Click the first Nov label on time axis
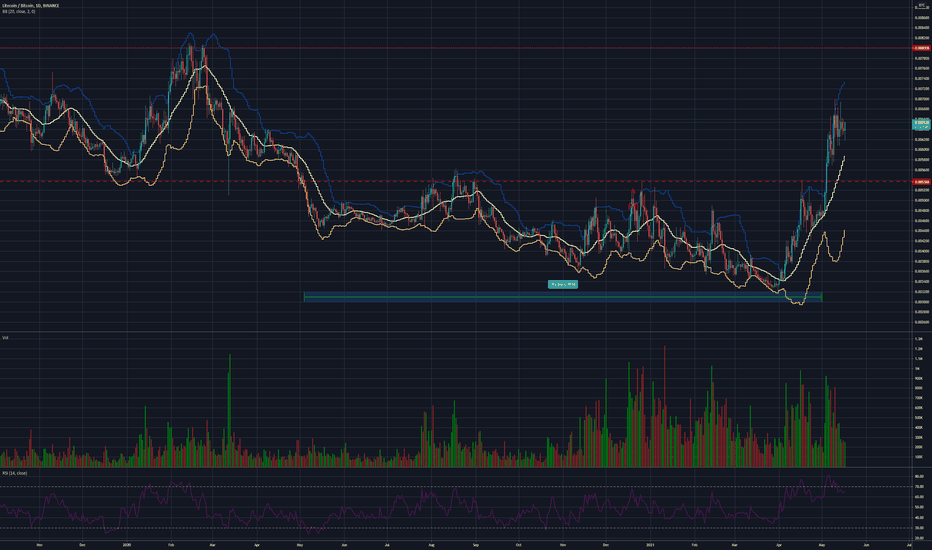 [39, 544]
